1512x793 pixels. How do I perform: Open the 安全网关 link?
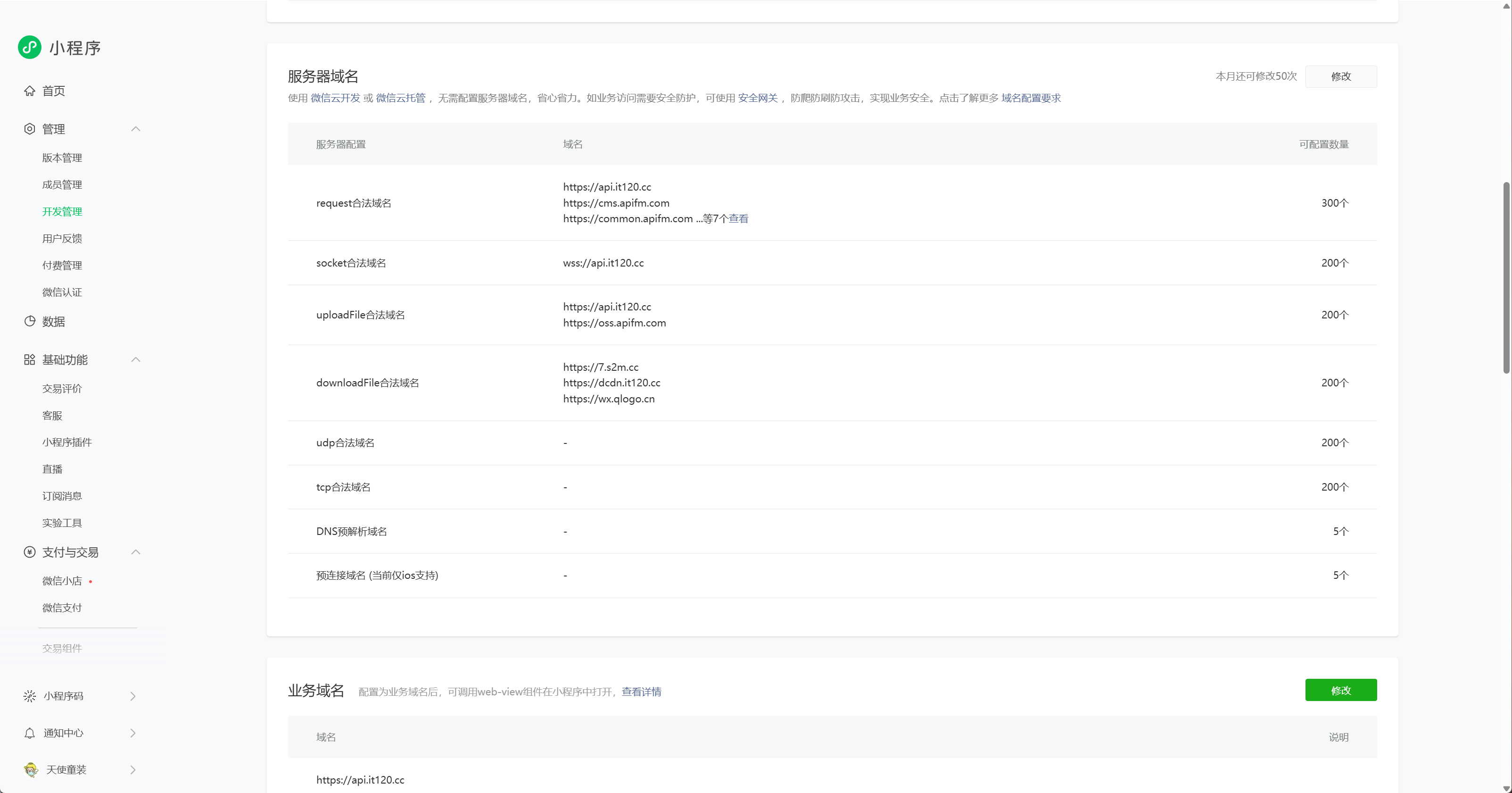[758, 98]
